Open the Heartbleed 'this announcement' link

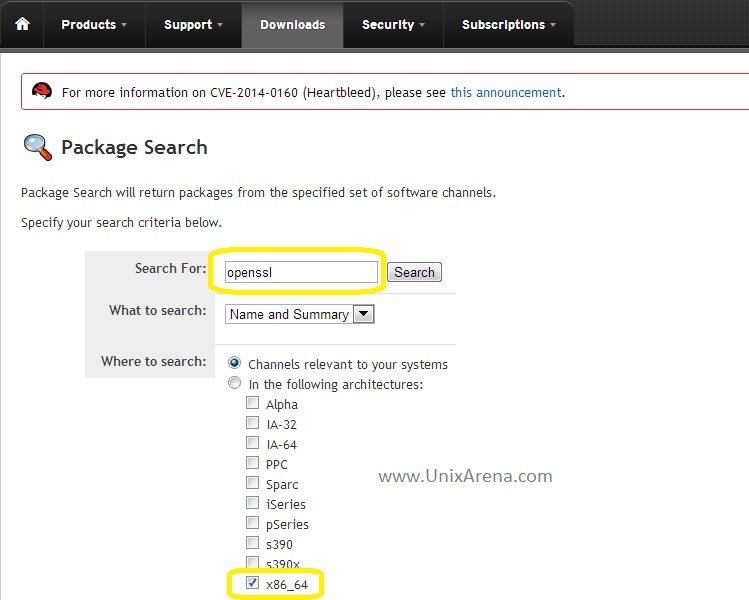506,92
